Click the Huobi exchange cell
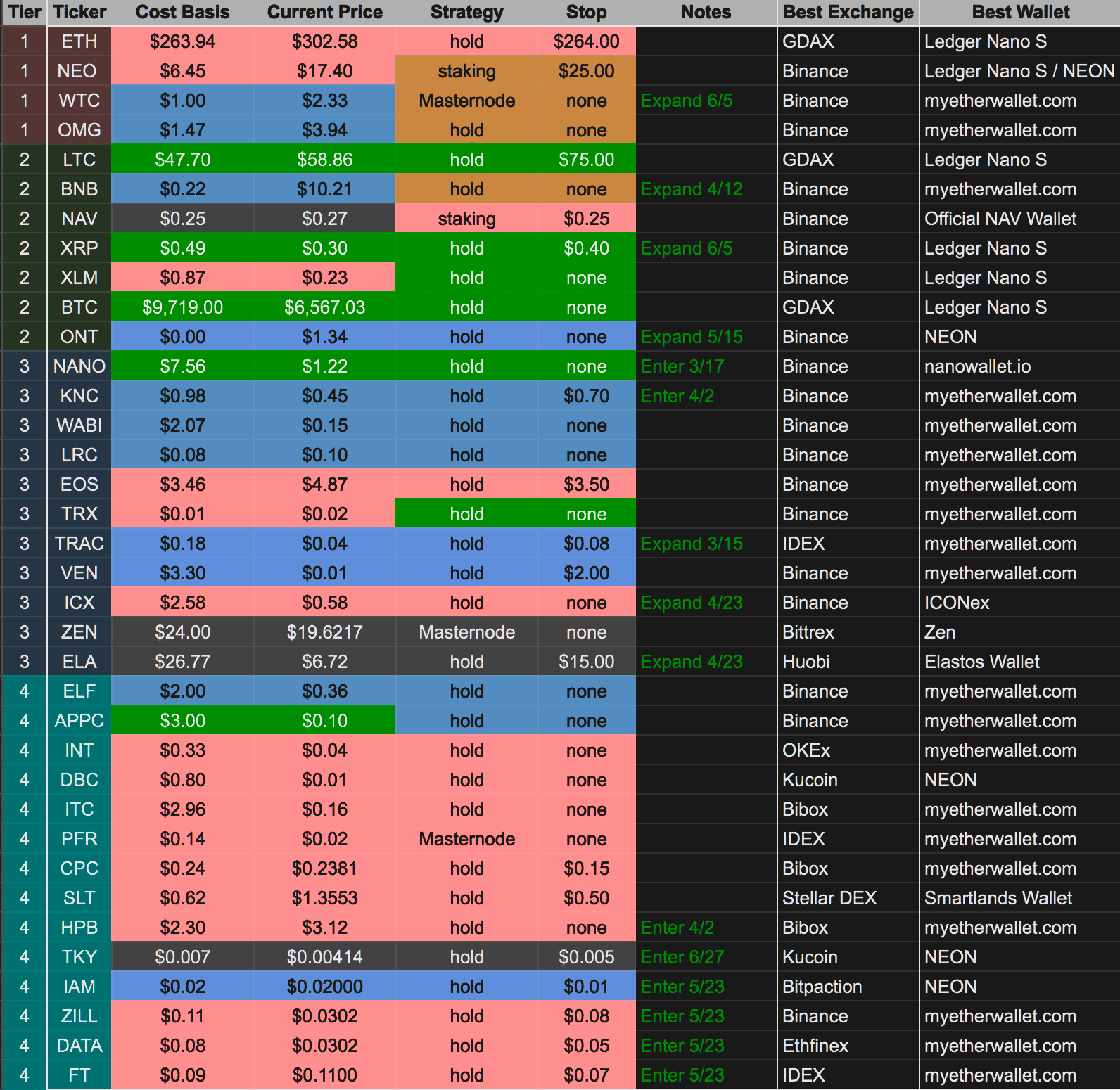Image resolution: width=1120 pixels, height=1090 pixels. point(848,662)
